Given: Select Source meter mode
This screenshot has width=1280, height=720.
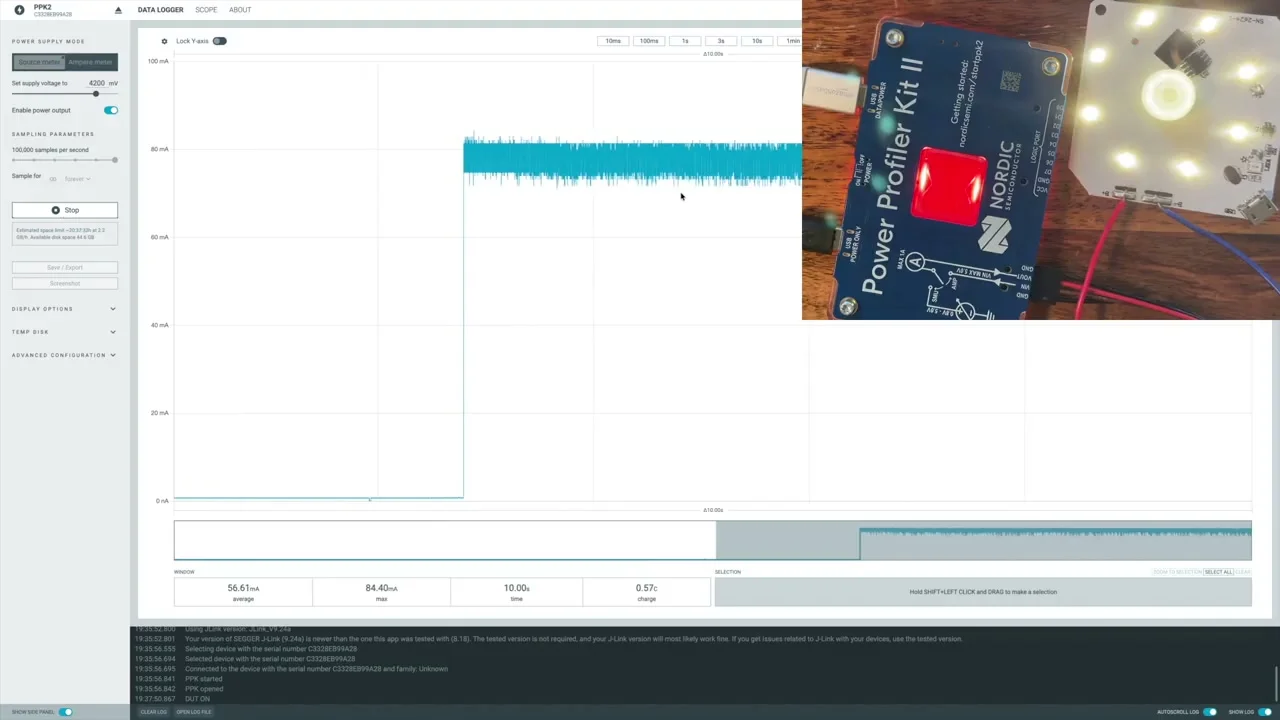Looking at the screenshot, I should coord(39,62).
